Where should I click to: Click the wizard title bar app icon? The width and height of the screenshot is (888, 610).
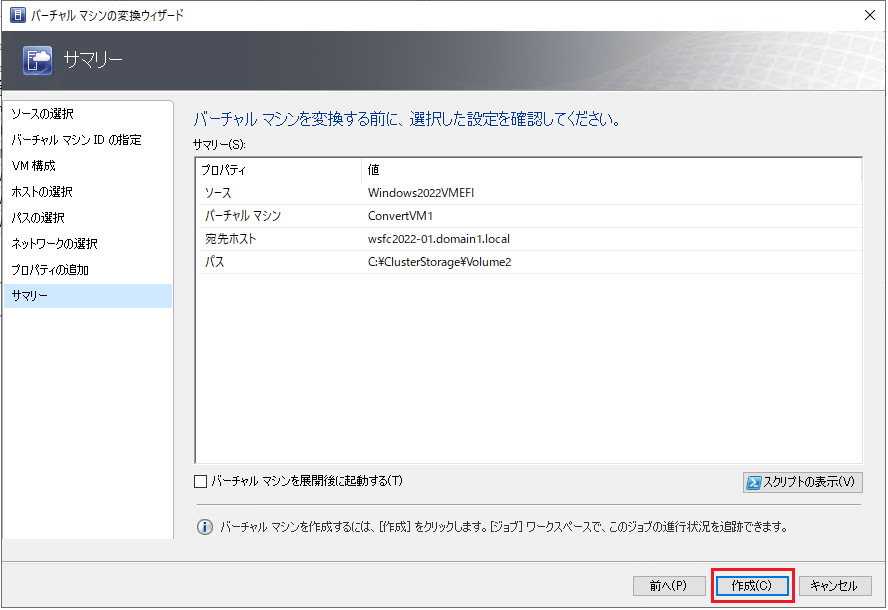click(x=17, y=15)
